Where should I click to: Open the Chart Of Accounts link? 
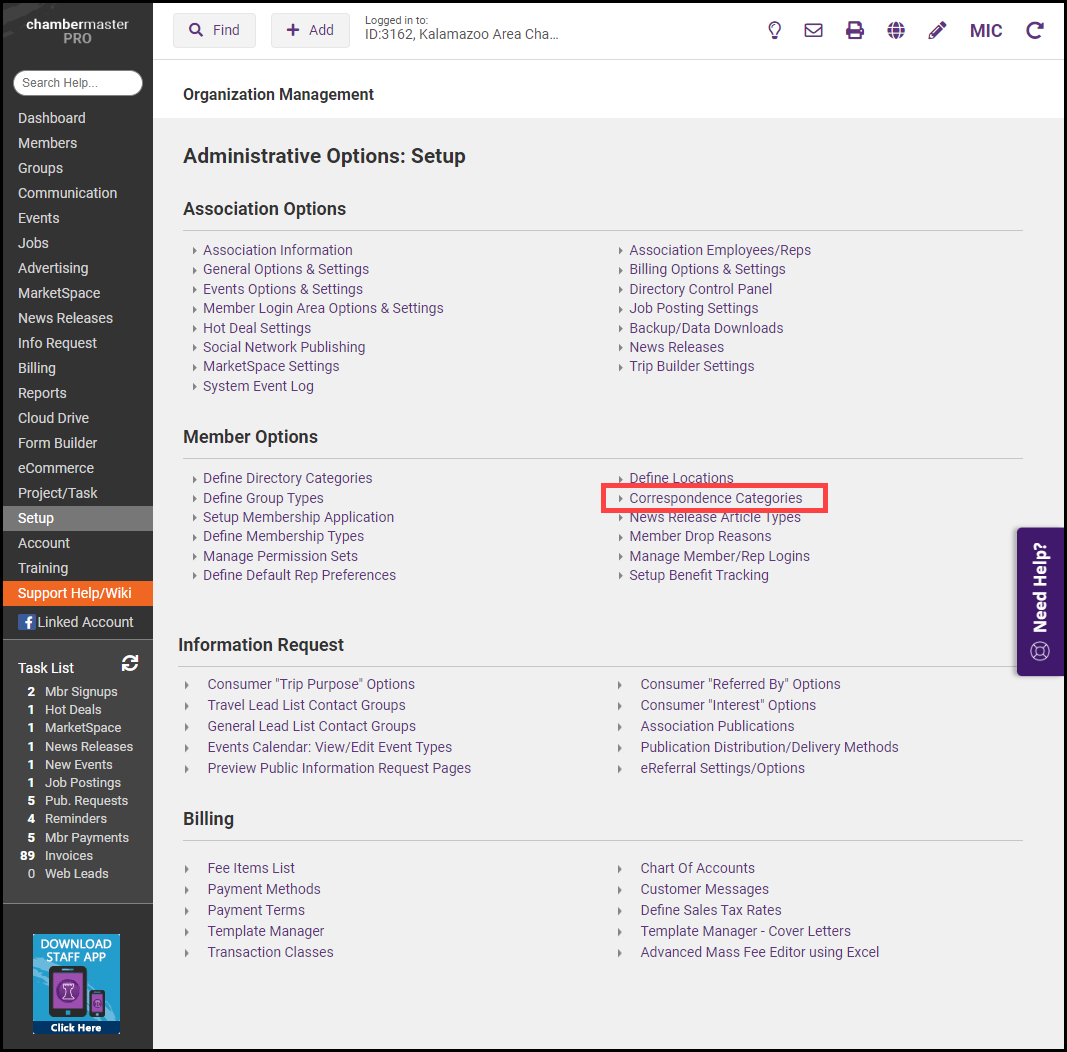click(697, 868)
